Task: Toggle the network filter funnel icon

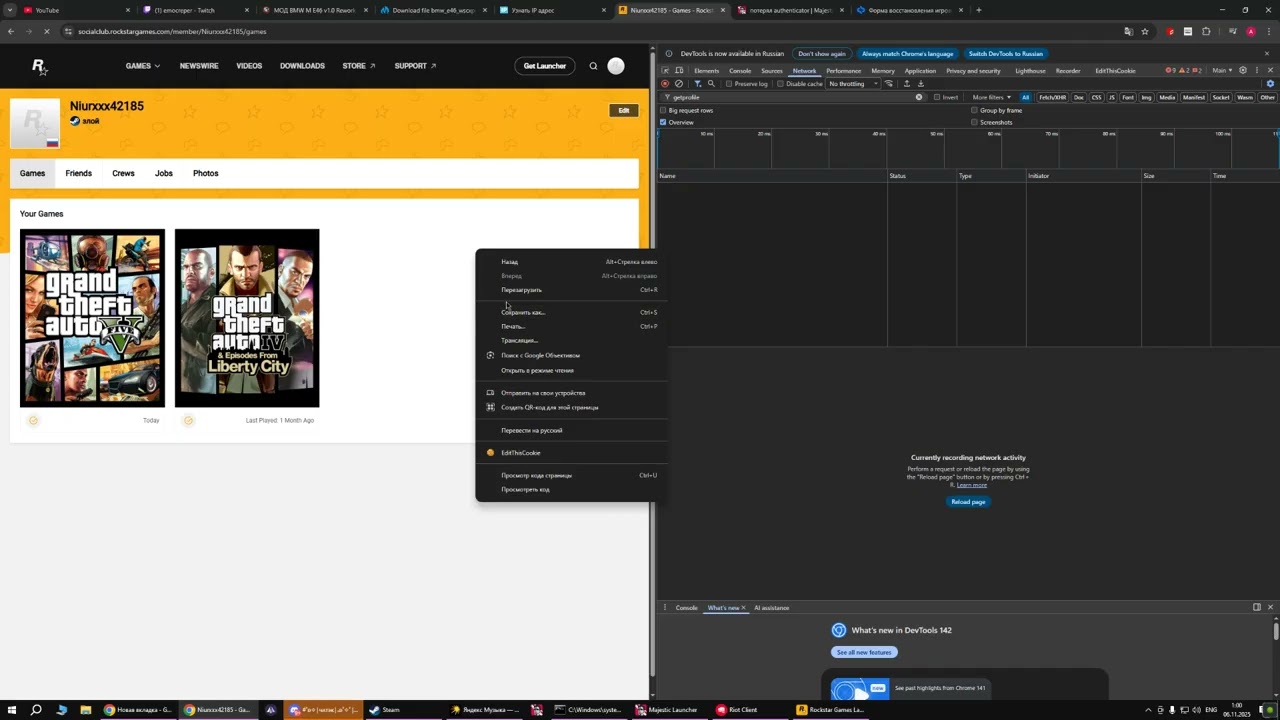Action: pyautogui.click(x=698, y=84)
